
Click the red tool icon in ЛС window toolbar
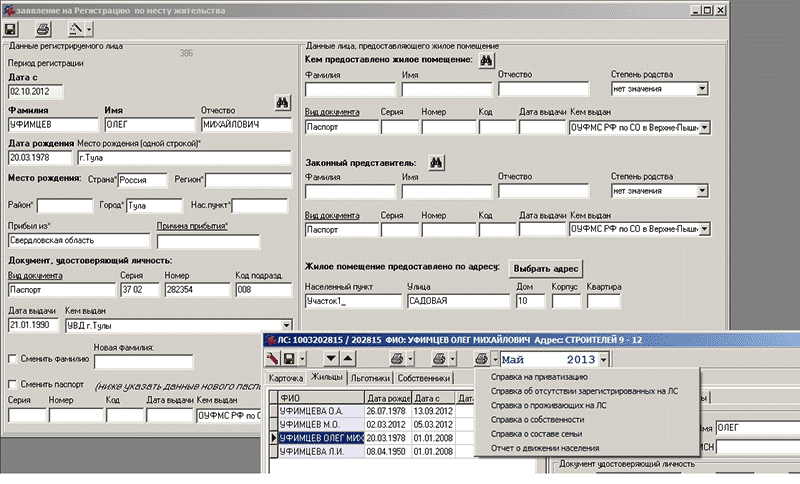(272, 359)
